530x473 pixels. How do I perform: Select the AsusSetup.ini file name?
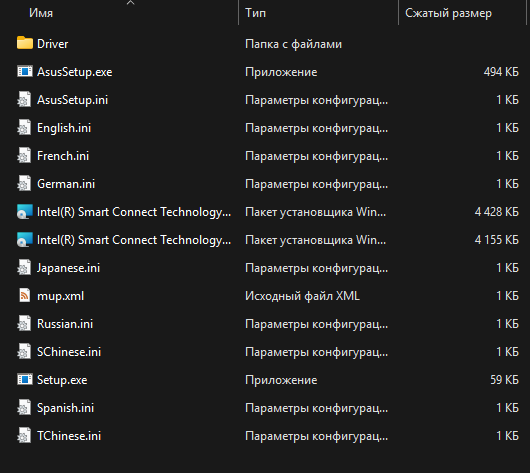pos(72,100)
